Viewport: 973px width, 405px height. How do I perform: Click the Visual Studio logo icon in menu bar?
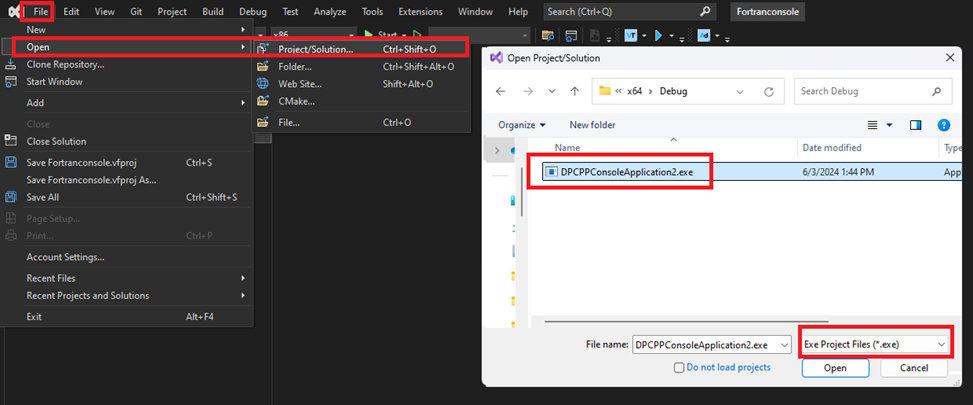point(13,11)
